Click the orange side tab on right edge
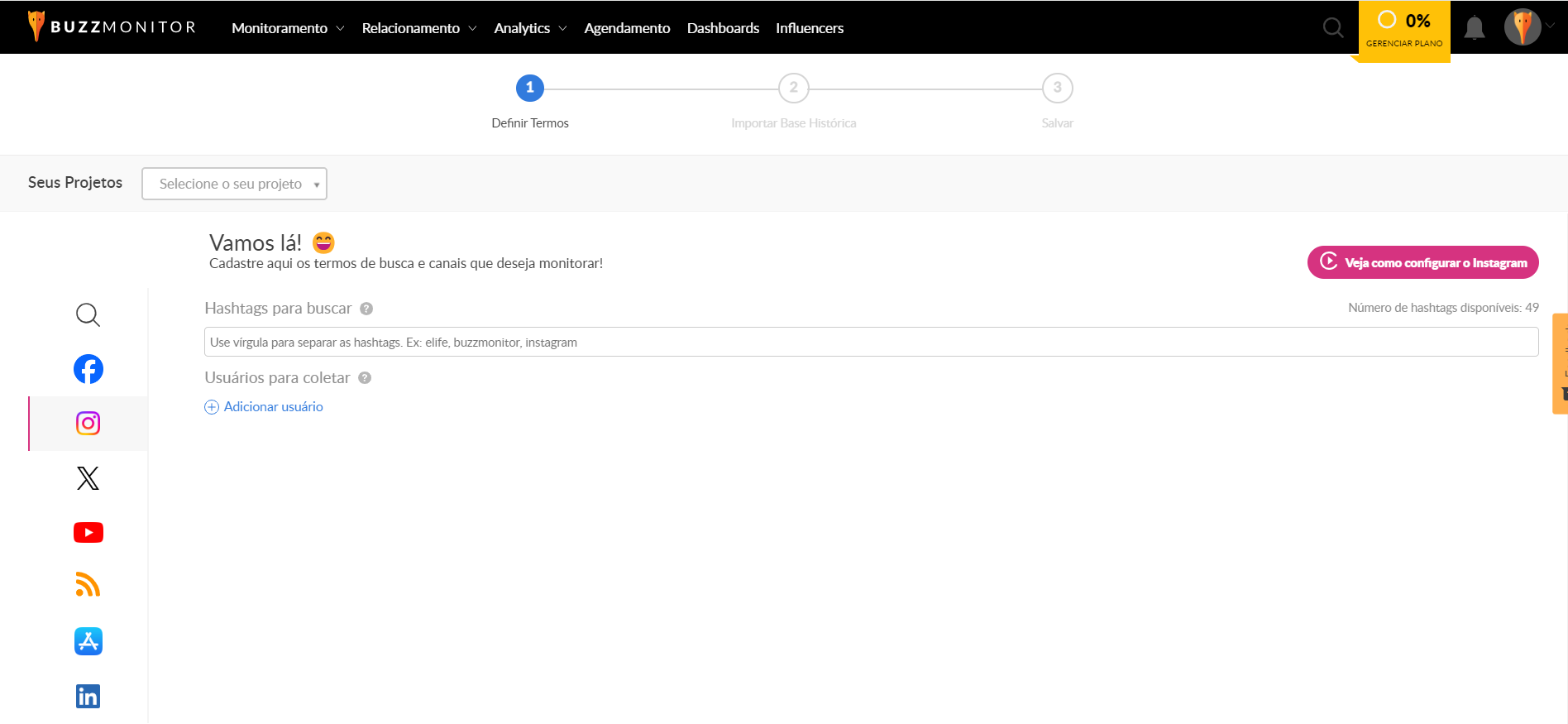 point(1561,363)
